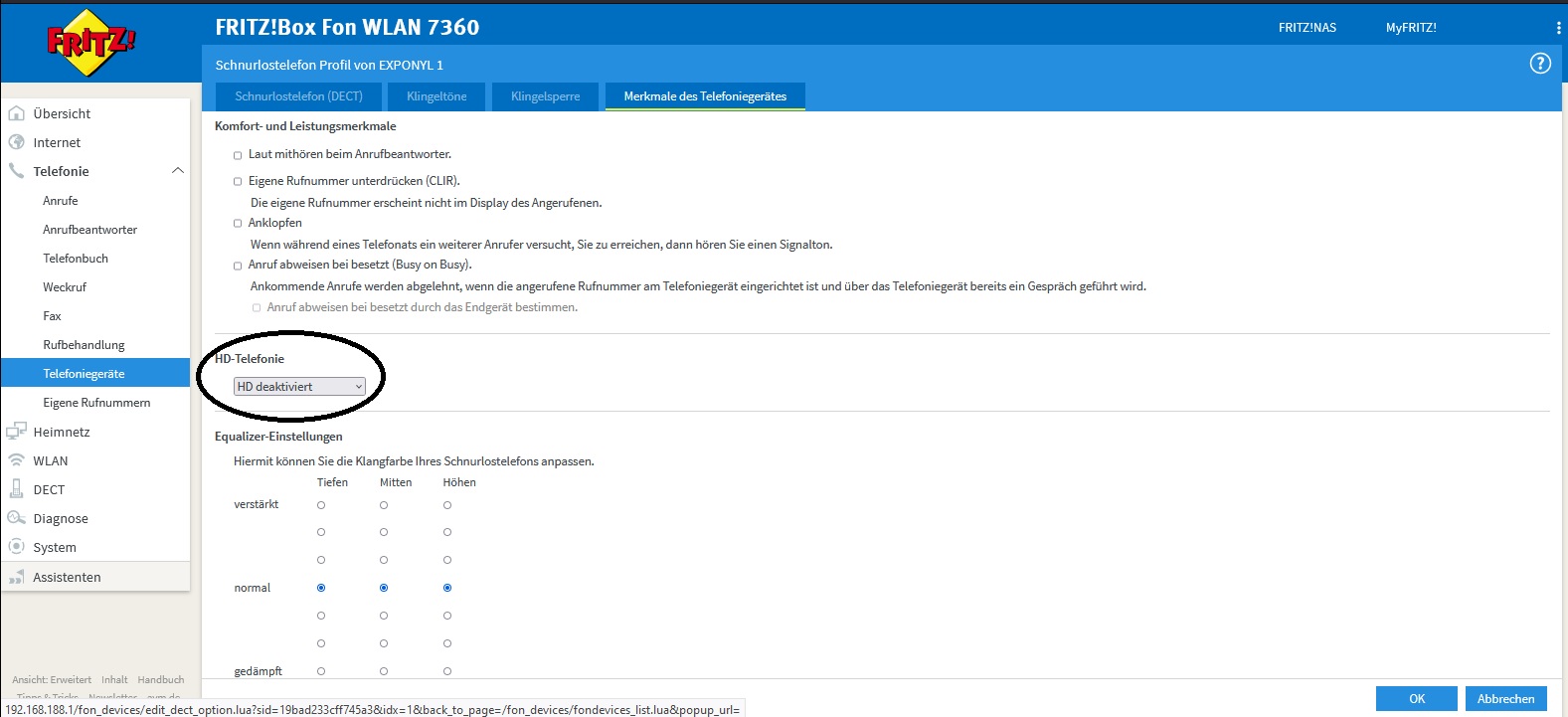Click the Übersicht house icon

point(16,113)
